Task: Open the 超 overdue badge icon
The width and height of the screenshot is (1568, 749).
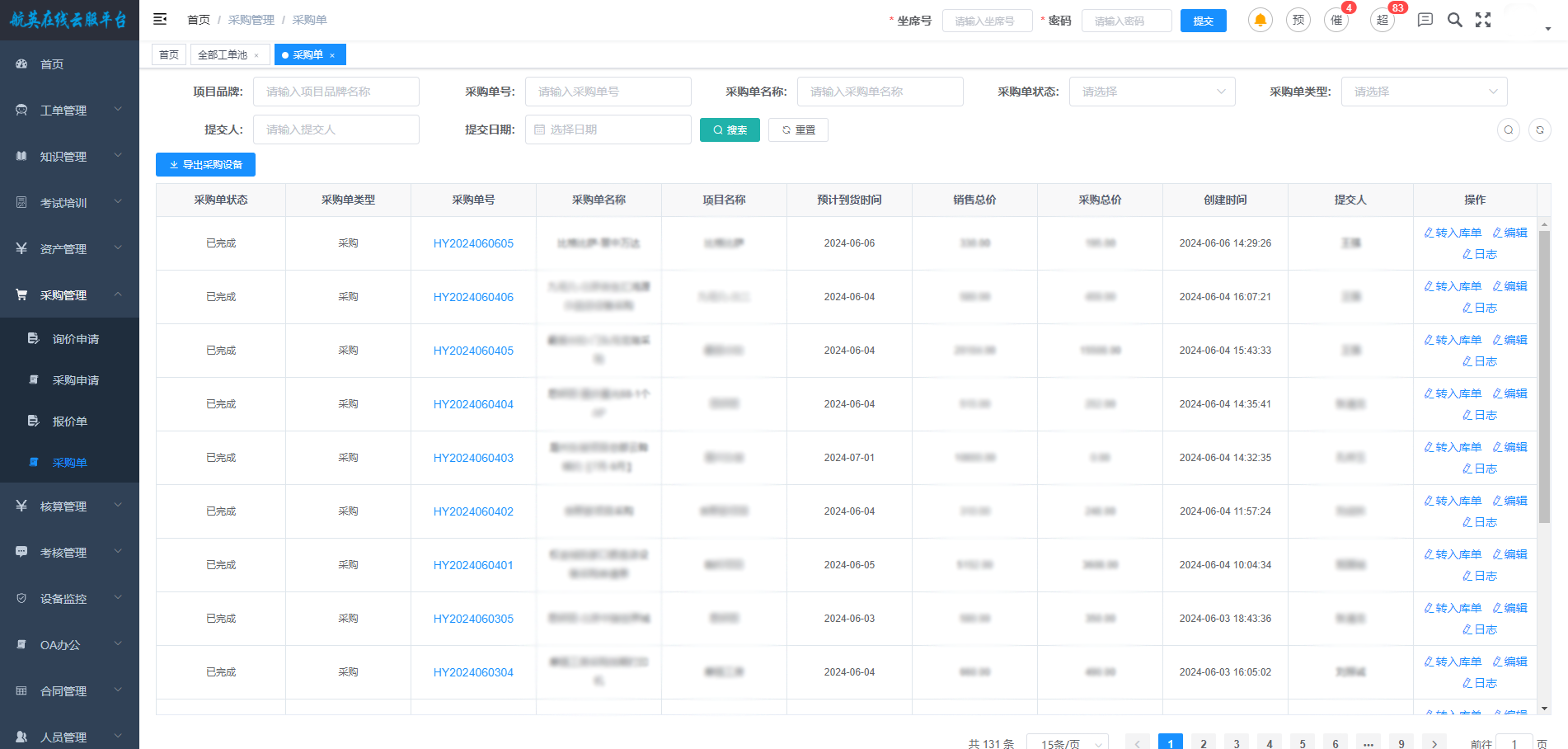Action: click(x=1383, y=20)
